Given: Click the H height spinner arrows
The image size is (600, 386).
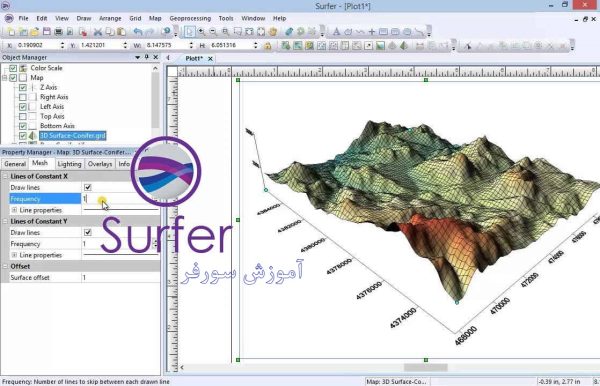Looking at the screenshot, I should tap(256, 45).
